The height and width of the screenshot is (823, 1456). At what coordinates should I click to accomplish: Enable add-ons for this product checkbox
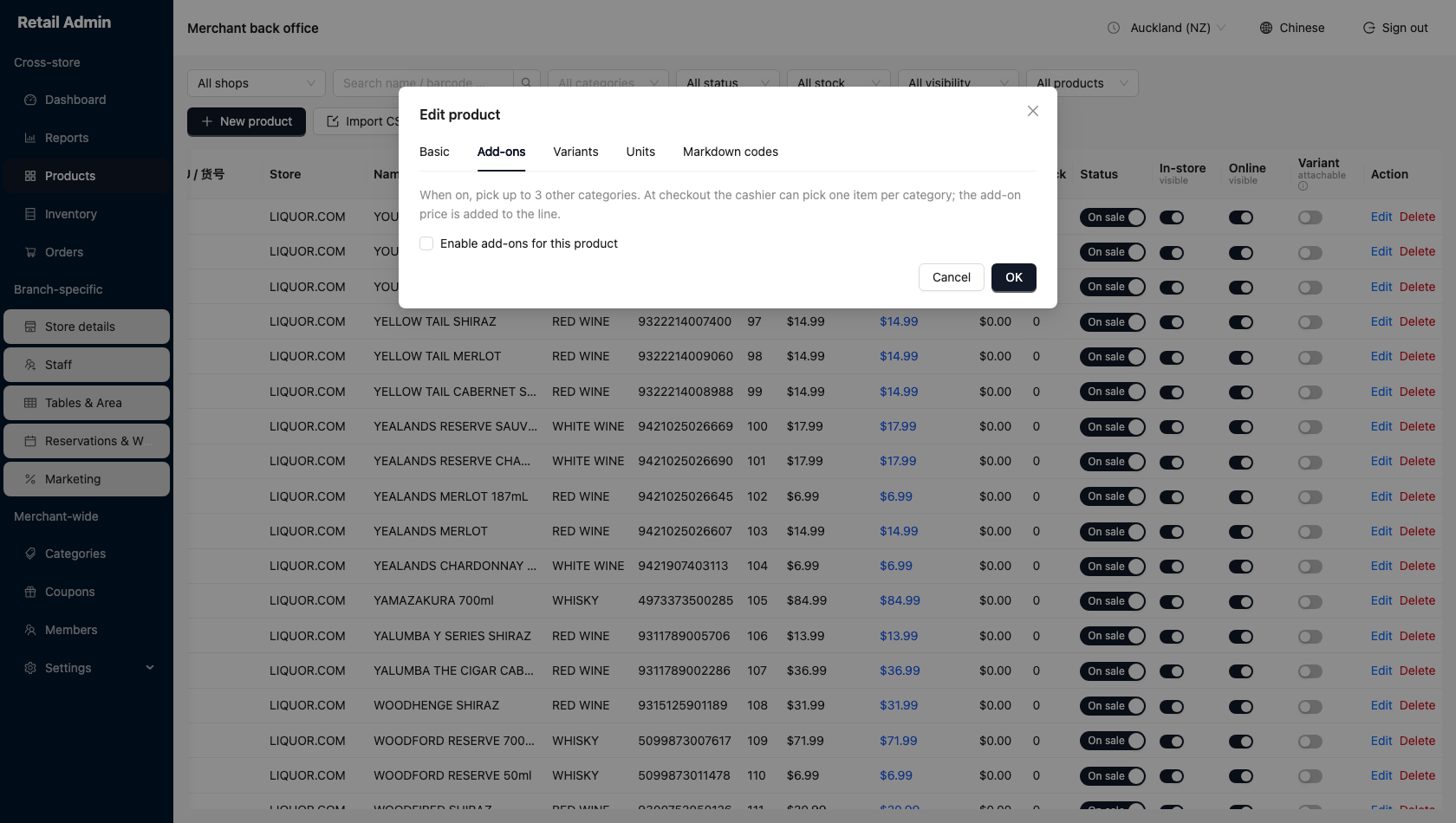point(426,243)
